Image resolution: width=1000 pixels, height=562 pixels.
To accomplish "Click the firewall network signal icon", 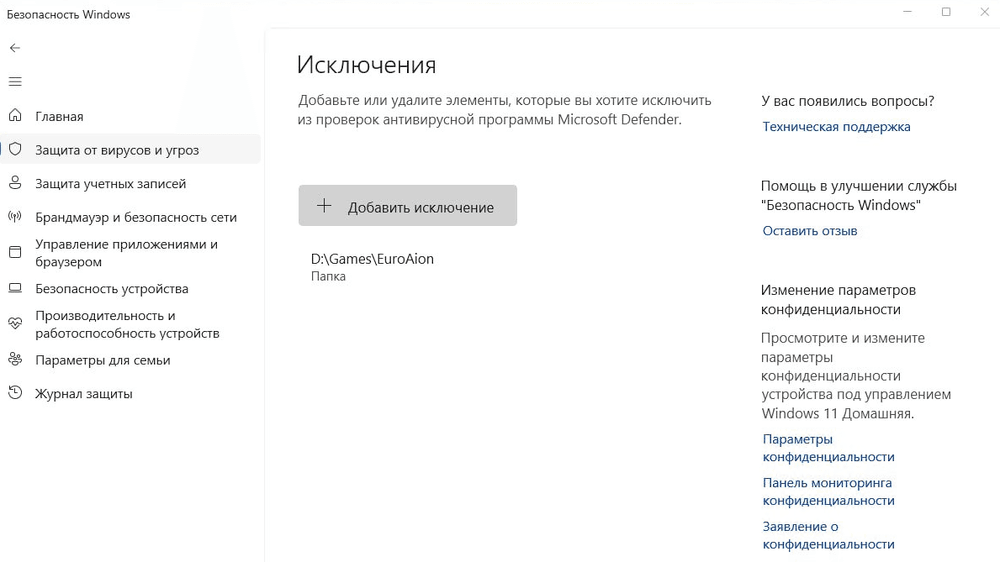I will 15,217.
